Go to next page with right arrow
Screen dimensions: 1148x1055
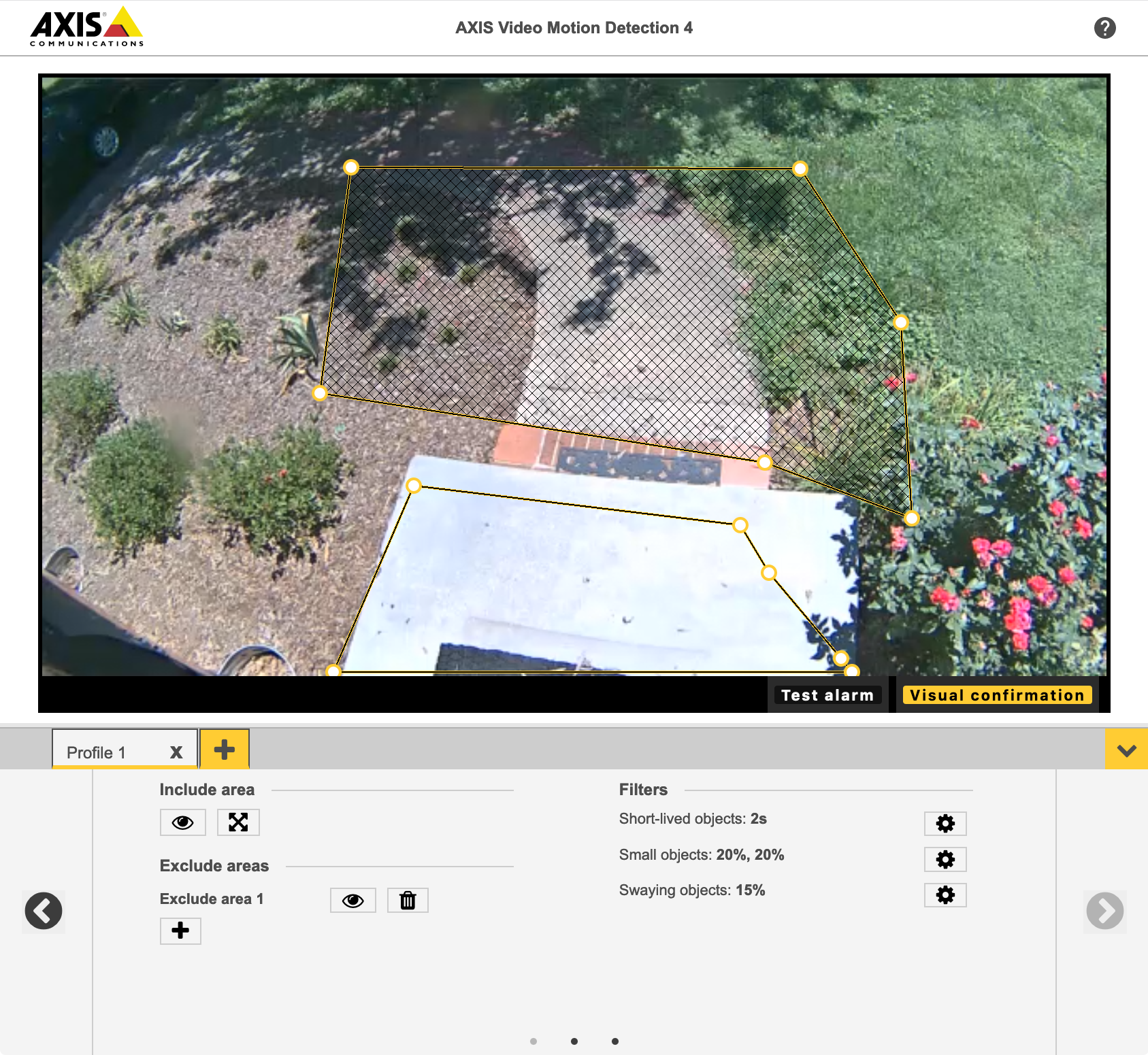tap(1104, 911)
